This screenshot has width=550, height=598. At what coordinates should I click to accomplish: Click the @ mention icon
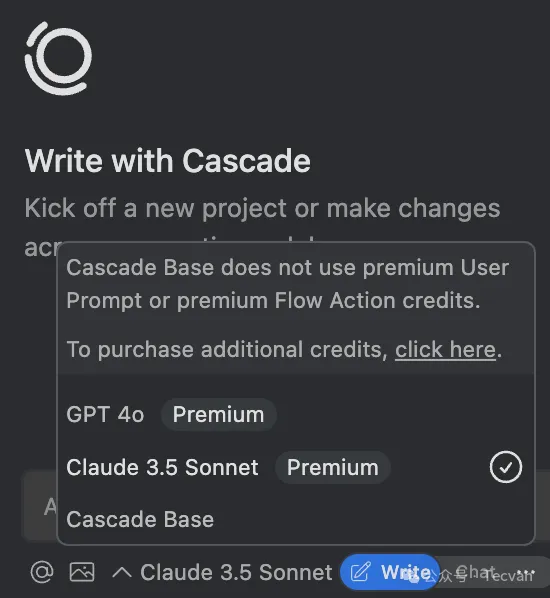point(42,572)
